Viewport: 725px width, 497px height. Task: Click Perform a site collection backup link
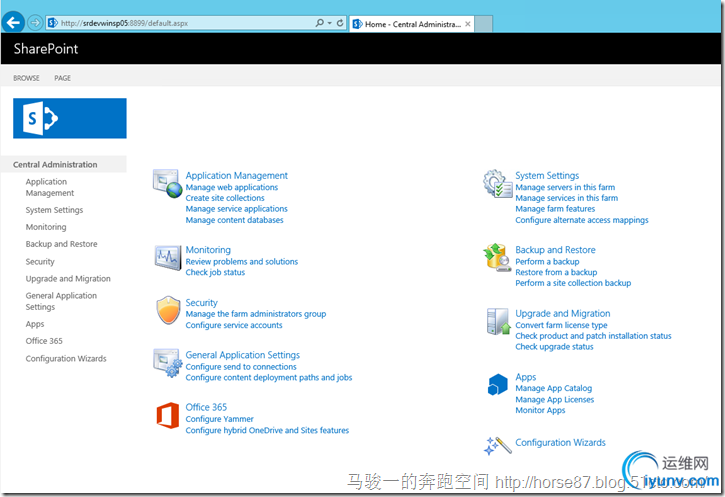click(x=573, y=283)
